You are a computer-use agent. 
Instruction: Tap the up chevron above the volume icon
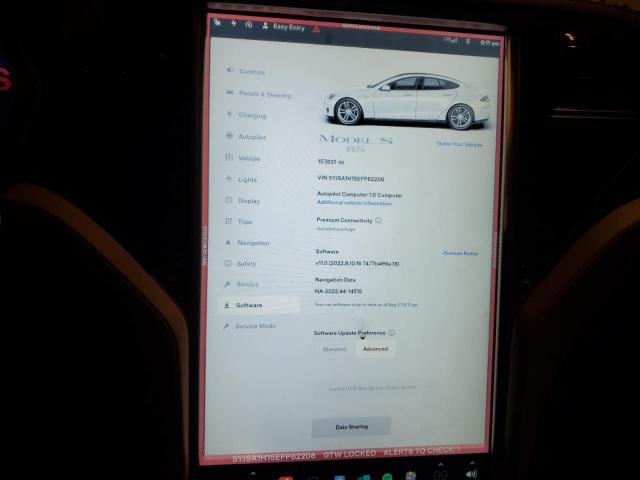tap(472, 463)
